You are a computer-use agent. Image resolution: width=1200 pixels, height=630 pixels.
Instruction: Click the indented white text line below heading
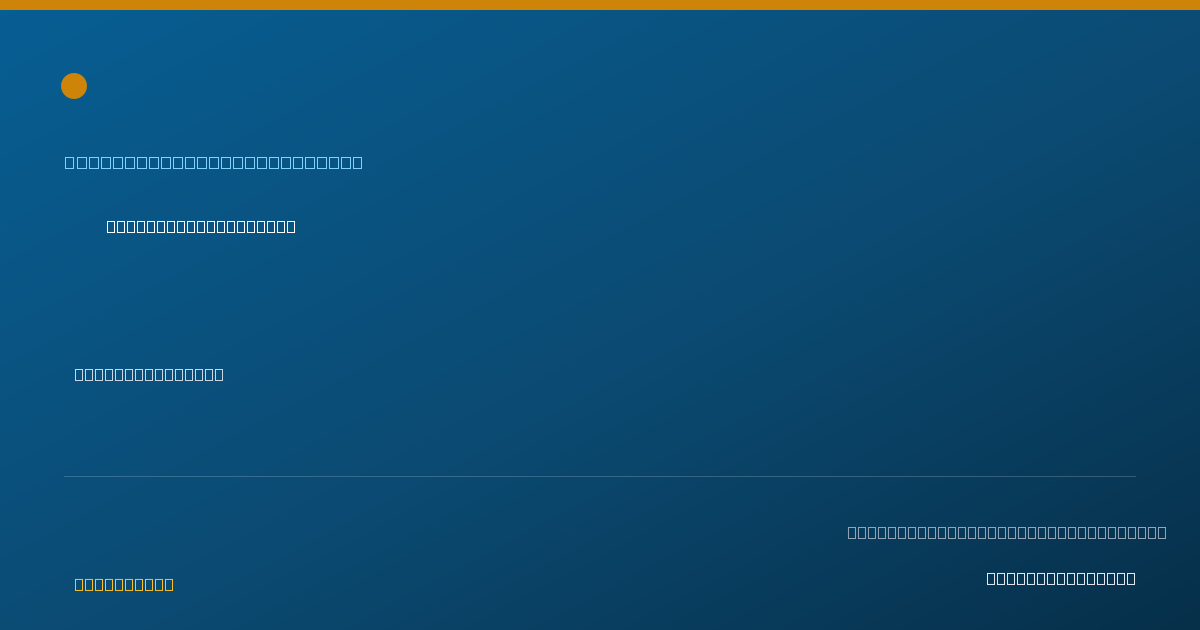pos(201,226)
